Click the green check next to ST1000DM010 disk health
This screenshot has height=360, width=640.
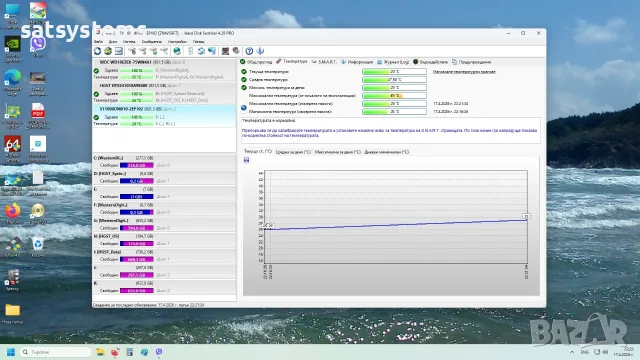96,117
